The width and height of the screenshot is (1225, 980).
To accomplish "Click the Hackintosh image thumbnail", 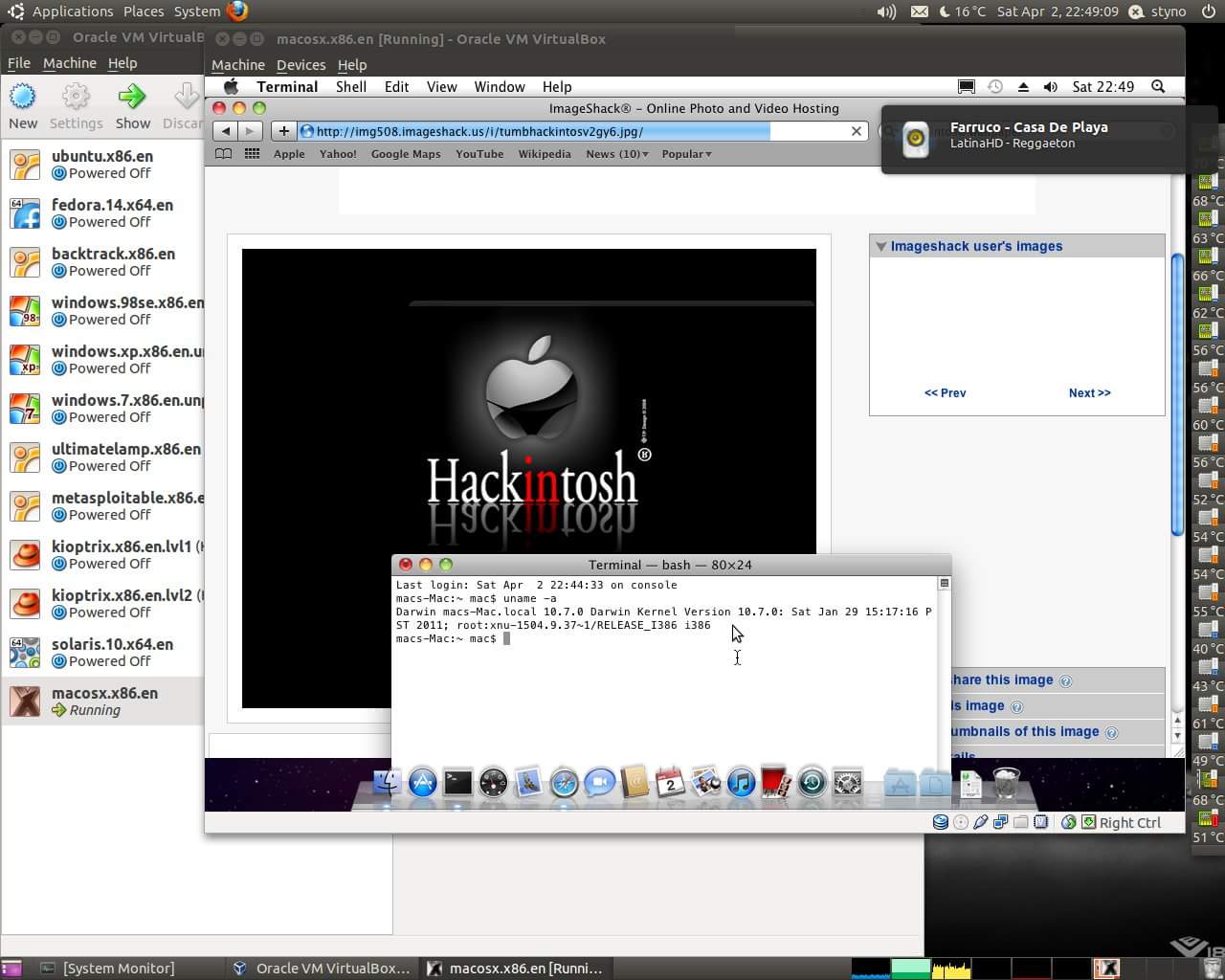I will (x=529, y=479).
